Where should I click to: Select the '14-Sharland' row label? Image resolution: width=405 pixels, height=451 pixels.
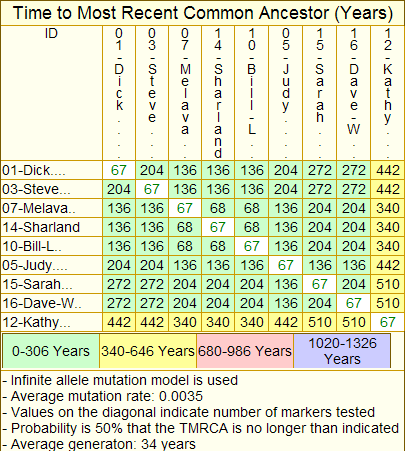tap(51, 227)
